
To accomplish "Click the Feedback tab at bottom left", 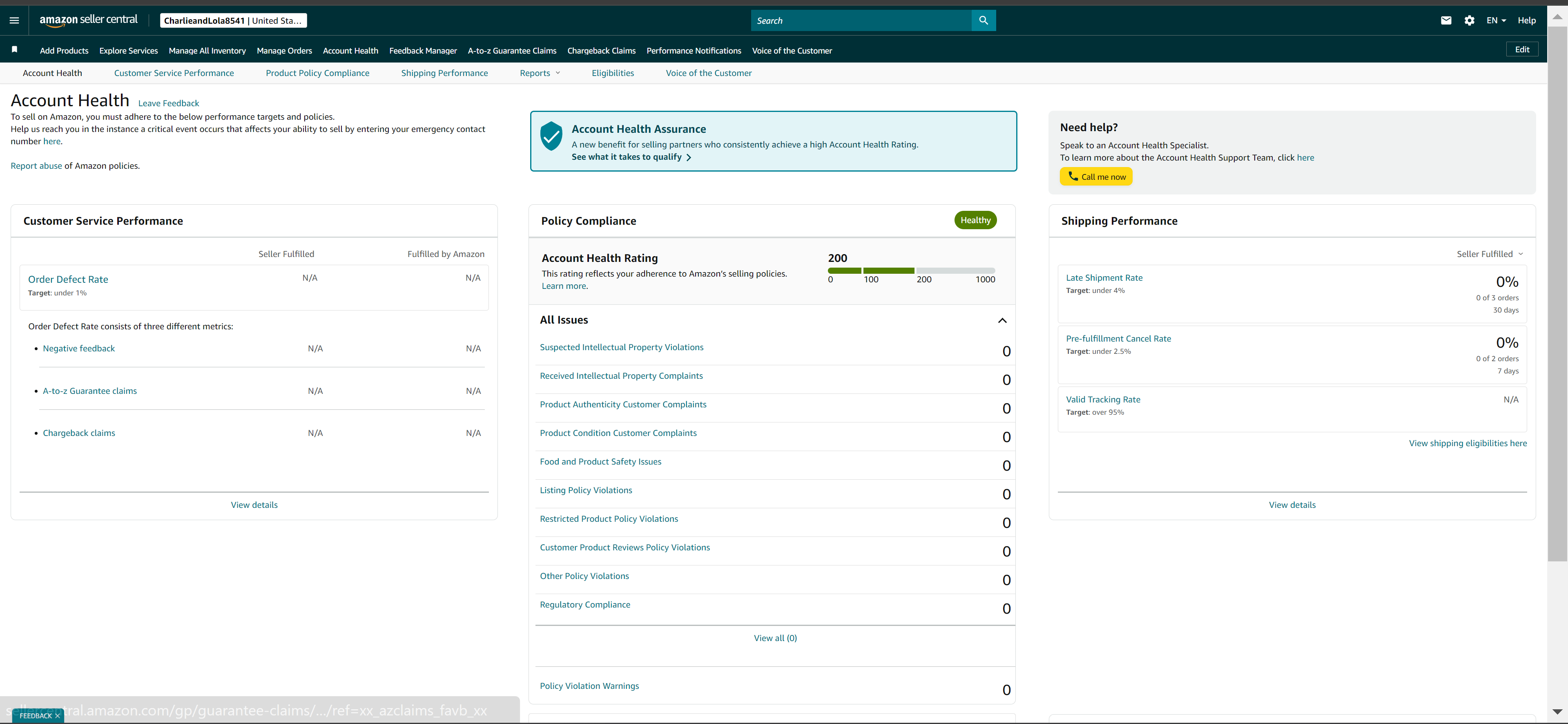I will (35, 716).
